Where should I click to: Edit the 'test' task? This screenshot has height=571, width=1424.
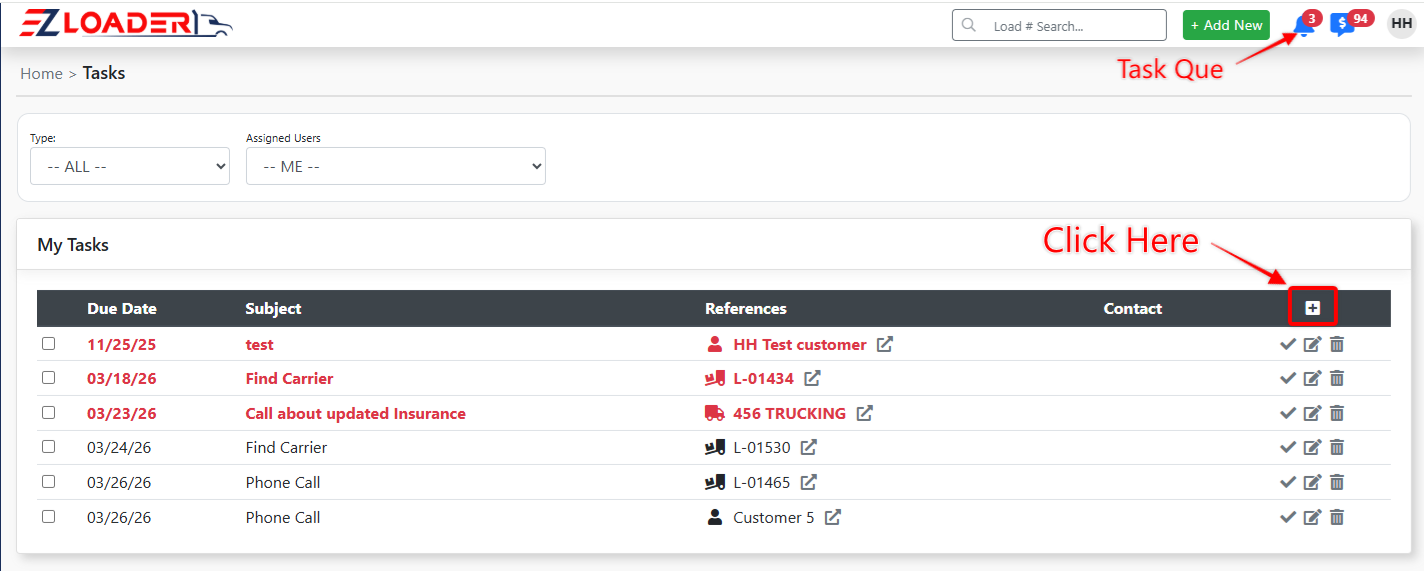[x=1312, y=345]
